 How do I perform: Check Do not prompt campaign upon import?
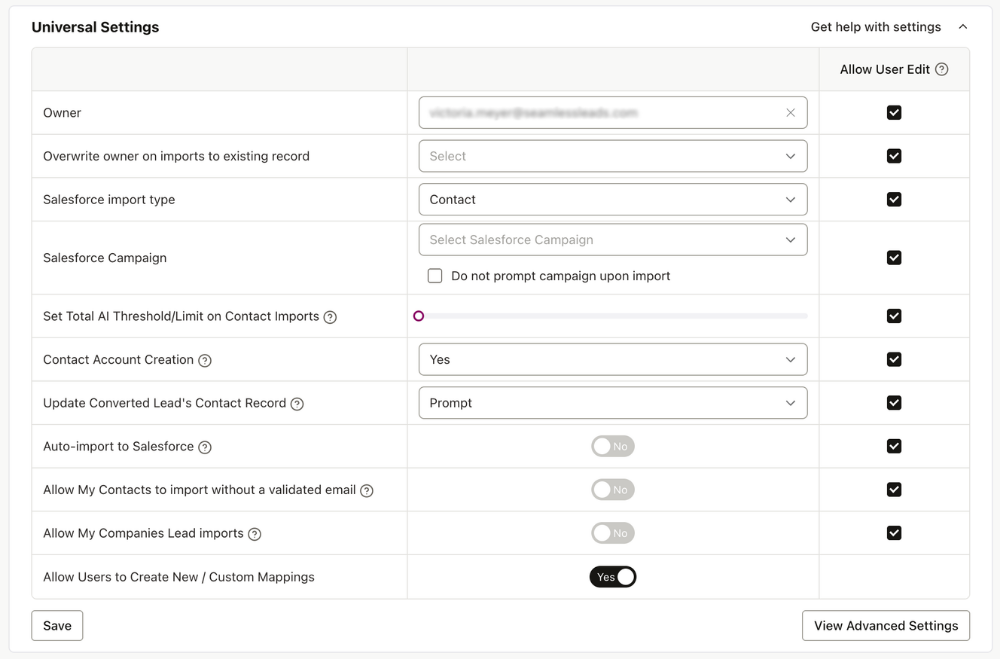pyautogui.click(x=435, y=274)
